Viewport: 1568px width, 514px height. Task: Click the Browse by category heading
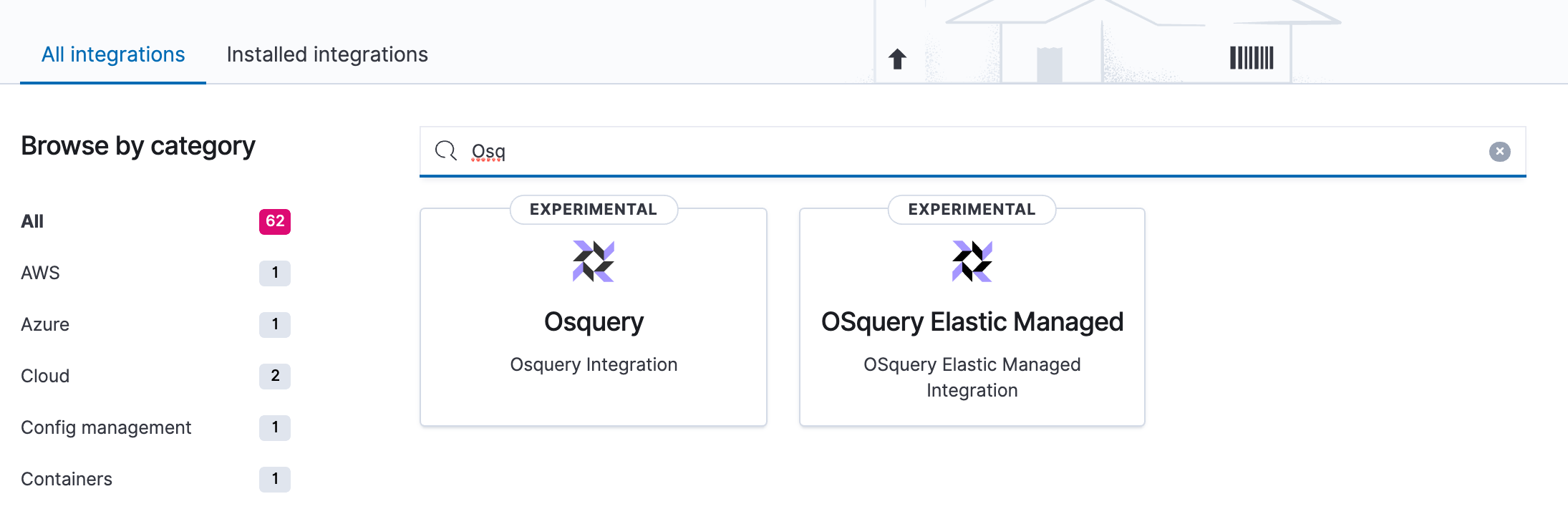point(138,146)
